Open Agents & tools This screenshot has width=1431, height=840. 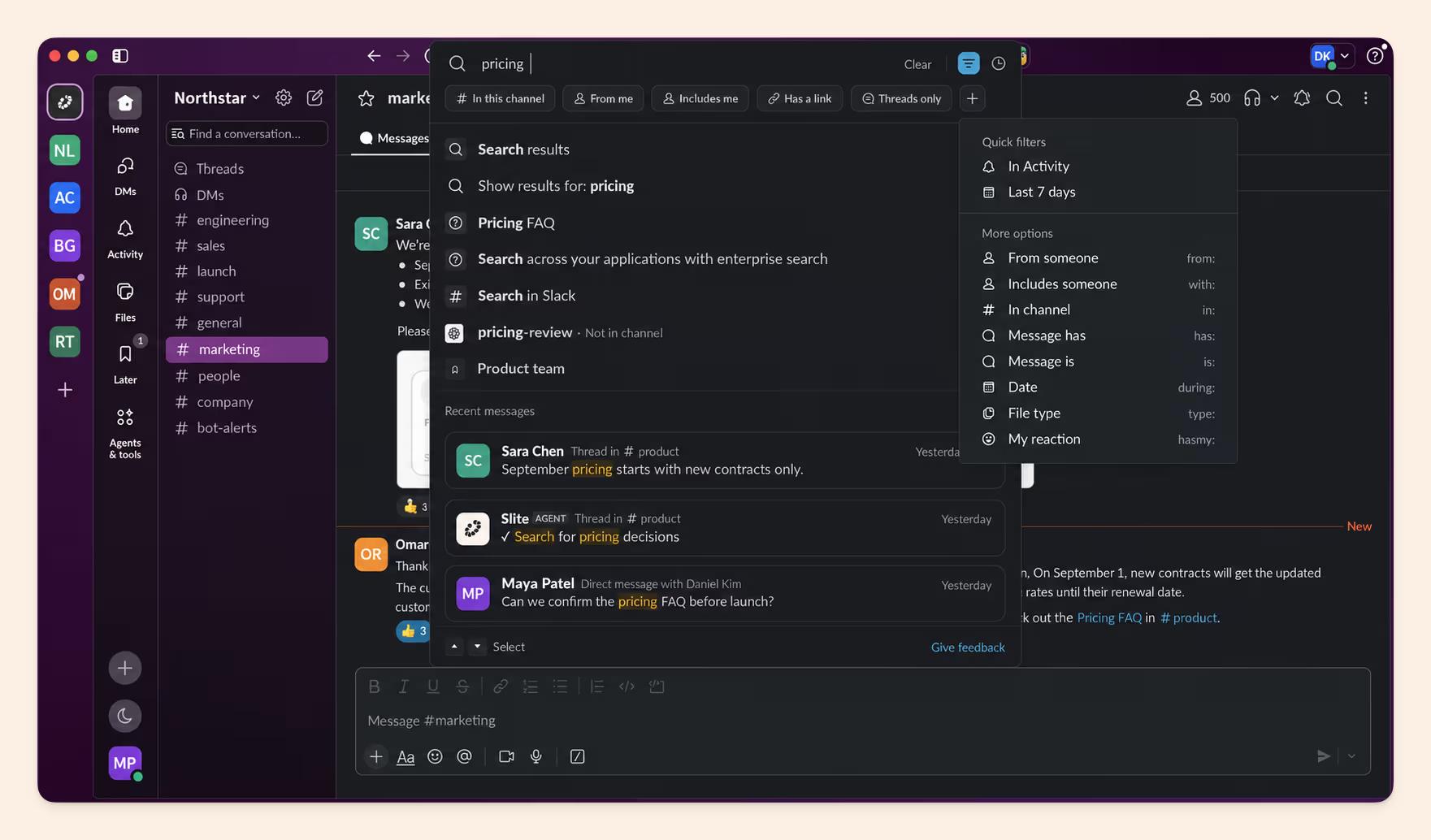[125, 432]
